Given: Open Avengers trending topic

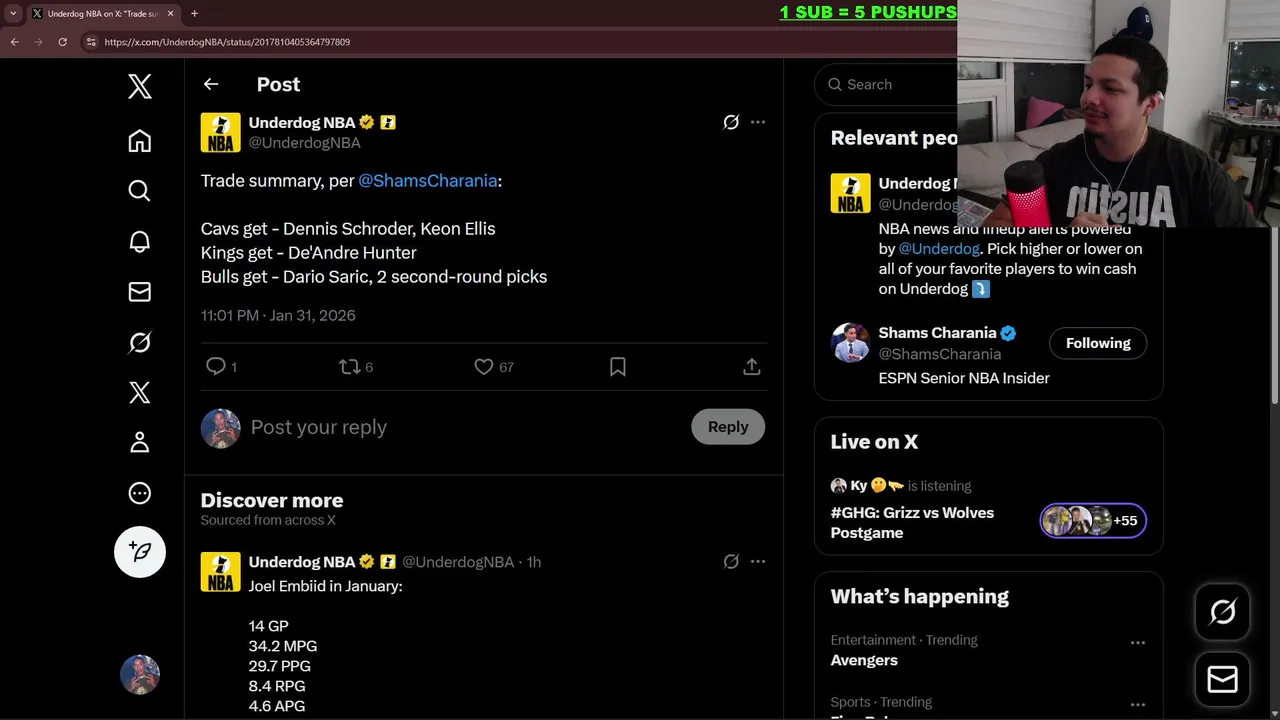Looking at the screenshot, I should [x=864, y=660].
